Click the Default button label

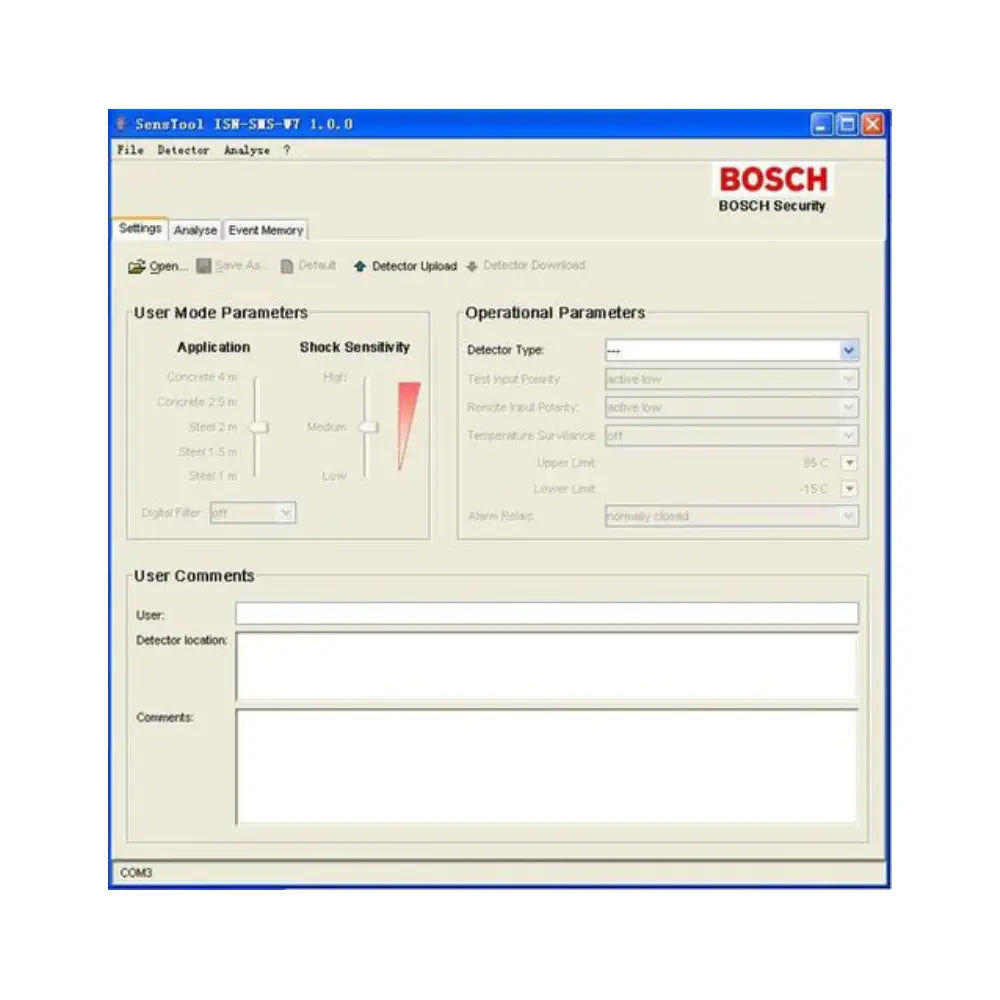point(317,265)
